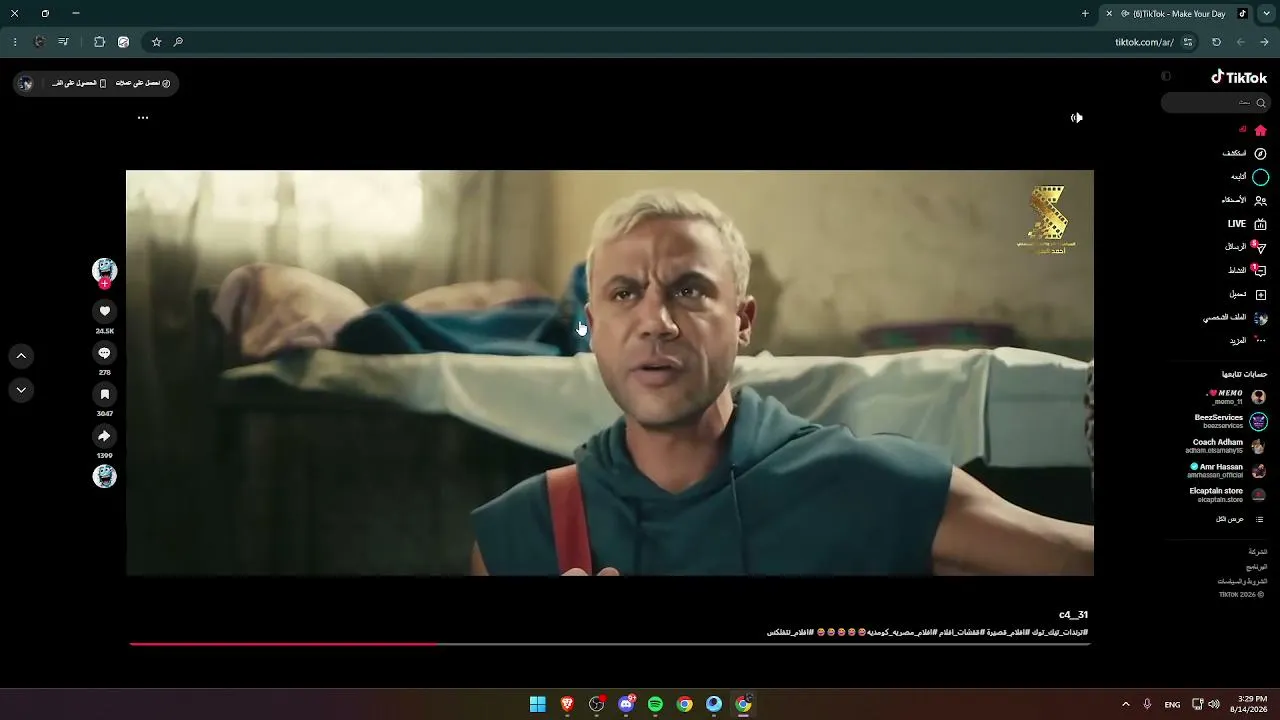Open the media controls playlist icon
Viewport: 1280px width, 720px height.
pyautogui.click(x=63, y=42)
